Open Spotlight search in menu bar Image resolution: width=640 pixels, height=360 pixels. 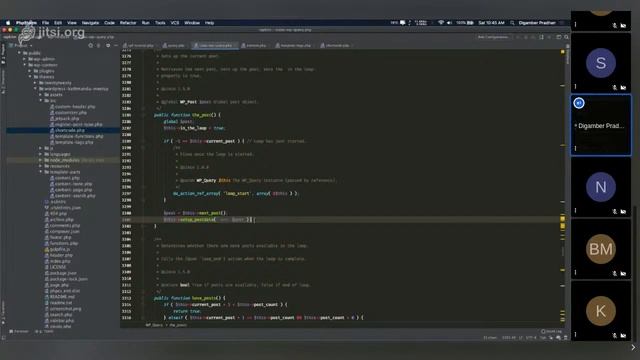[x=512, y=23]
